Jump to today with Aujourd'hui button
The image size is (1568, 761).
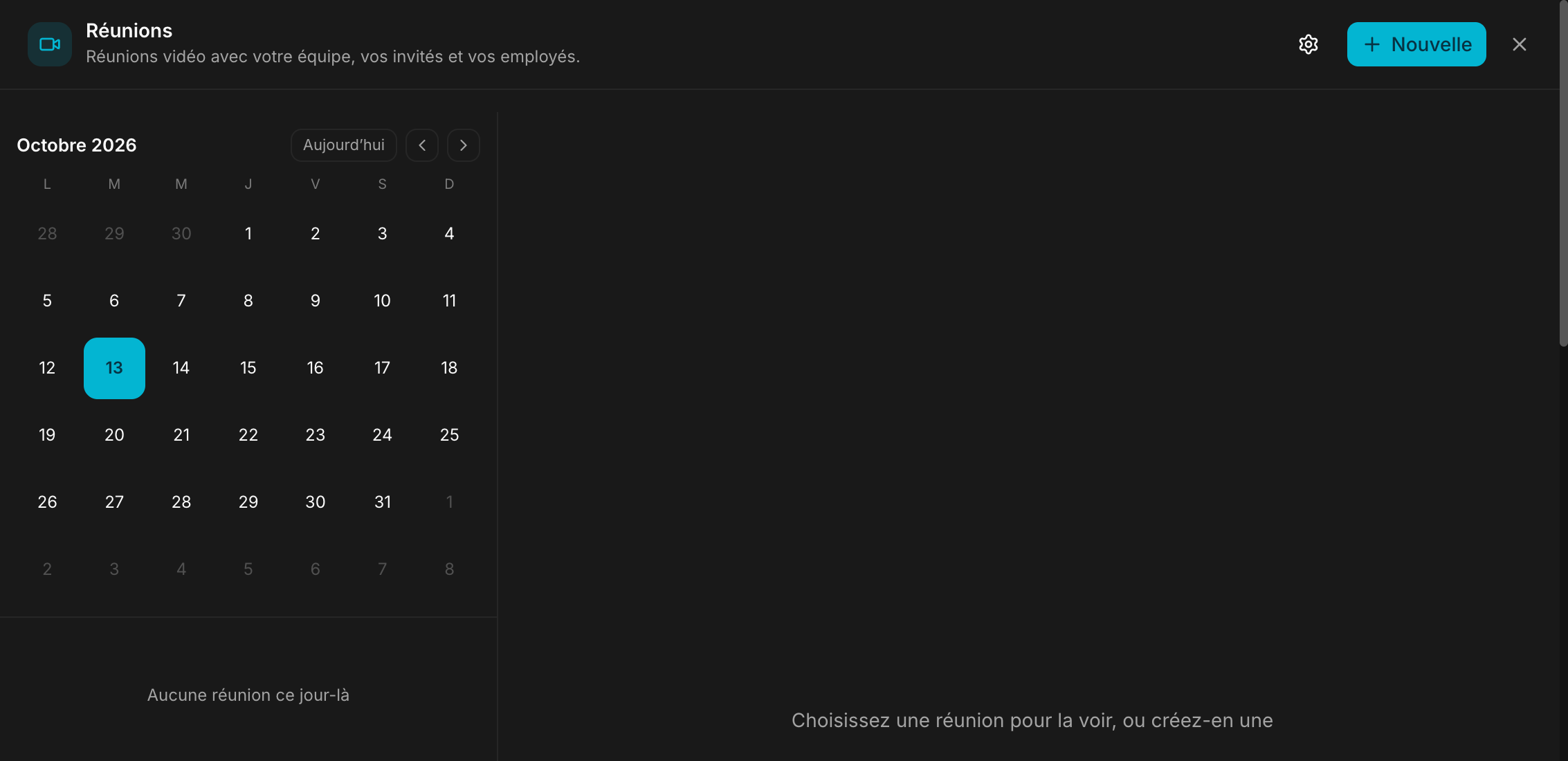[x=344, y=145]
